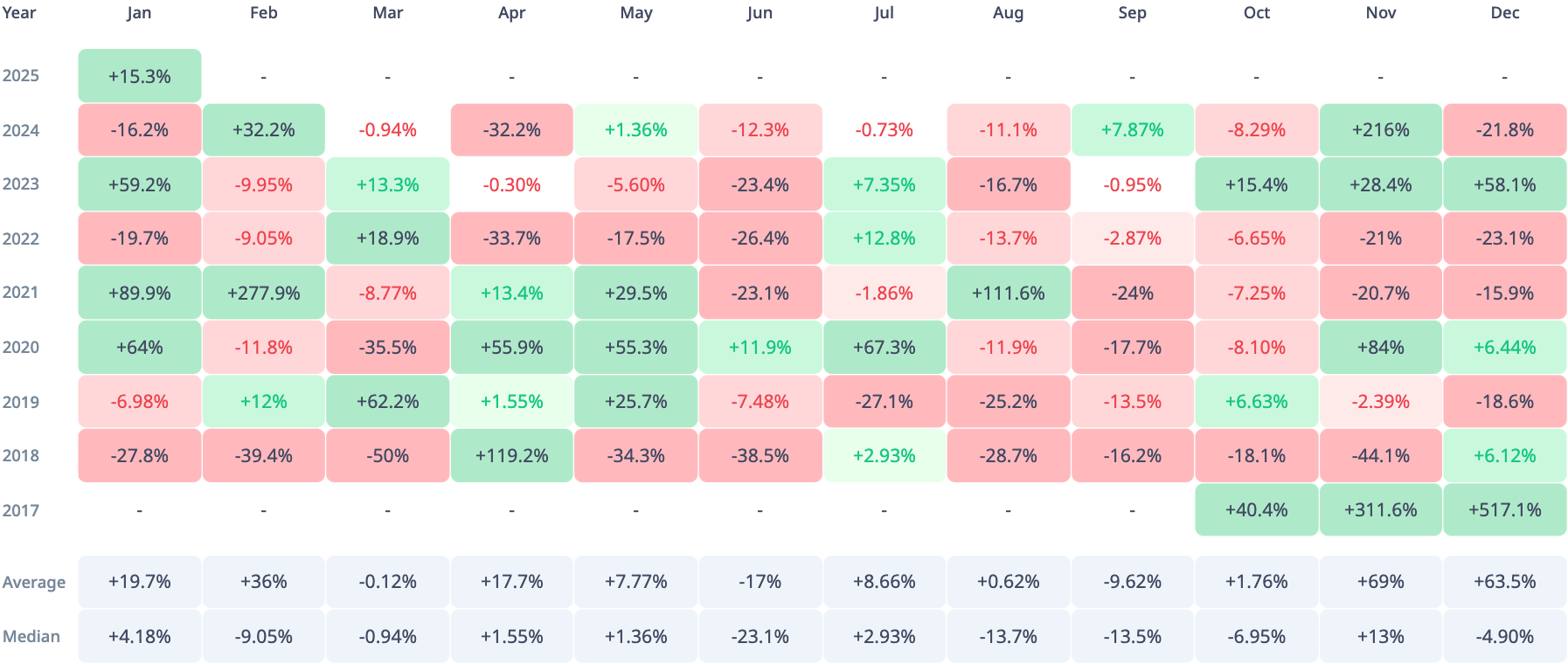Select the 2019 year row label
Image resolution: width=1568 pixels, height=664 pixels.
point(21,403)
